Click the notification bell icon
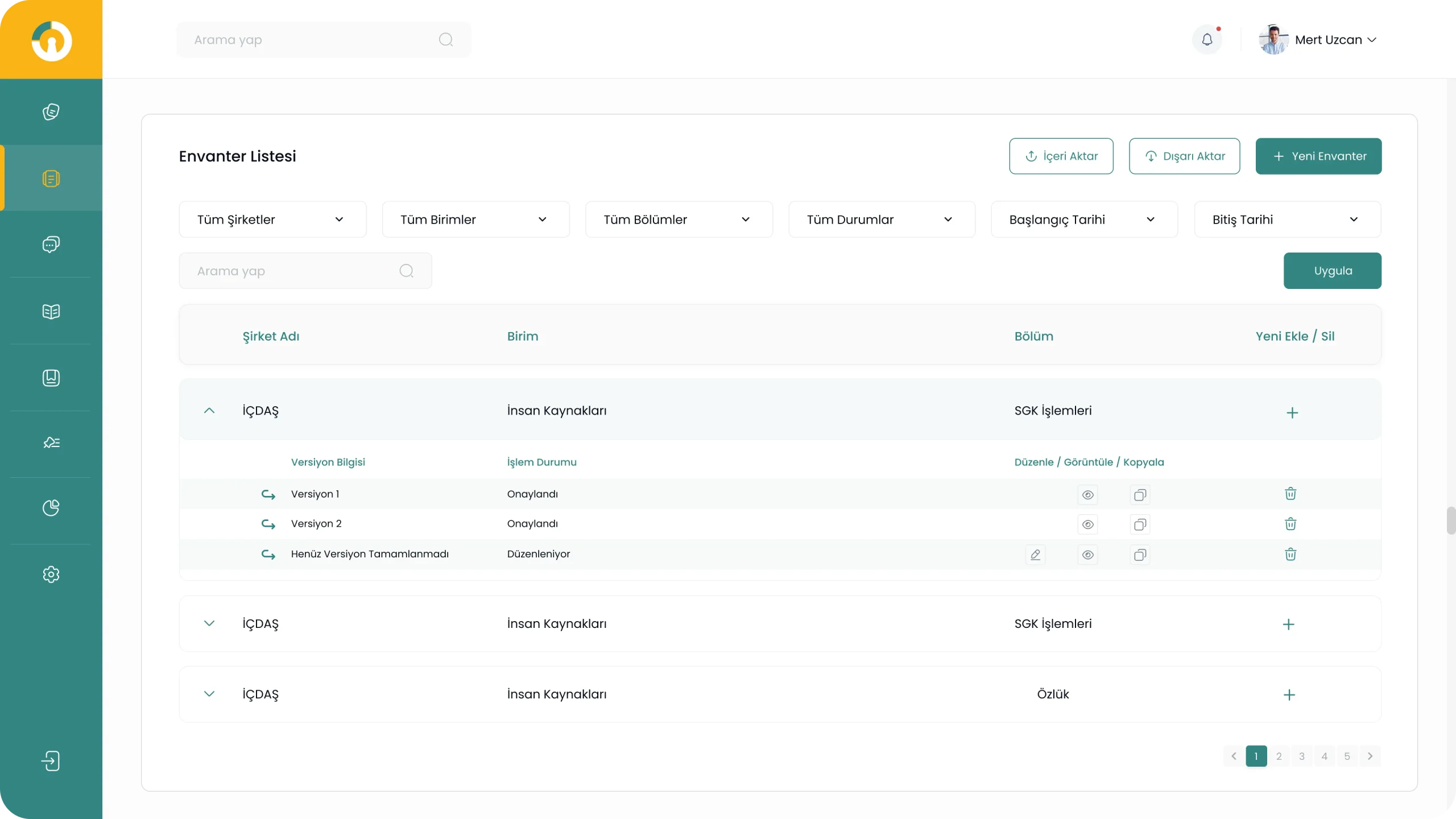Screen dimensions: 1456x819 [1207, 40]
